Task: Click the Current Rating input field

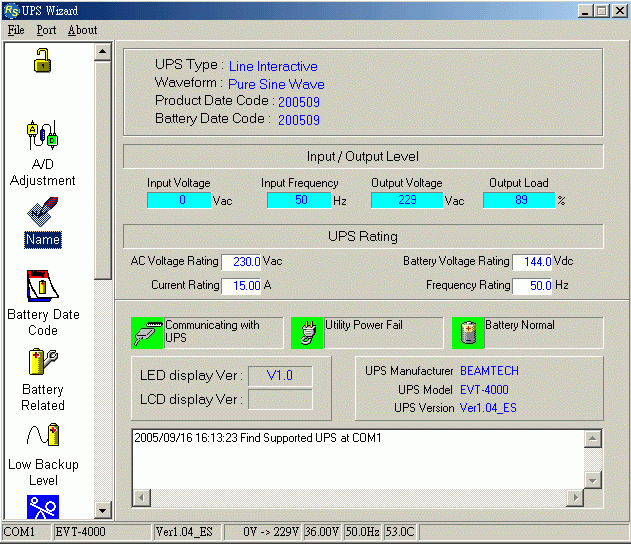Action: (x=241, y=286)
